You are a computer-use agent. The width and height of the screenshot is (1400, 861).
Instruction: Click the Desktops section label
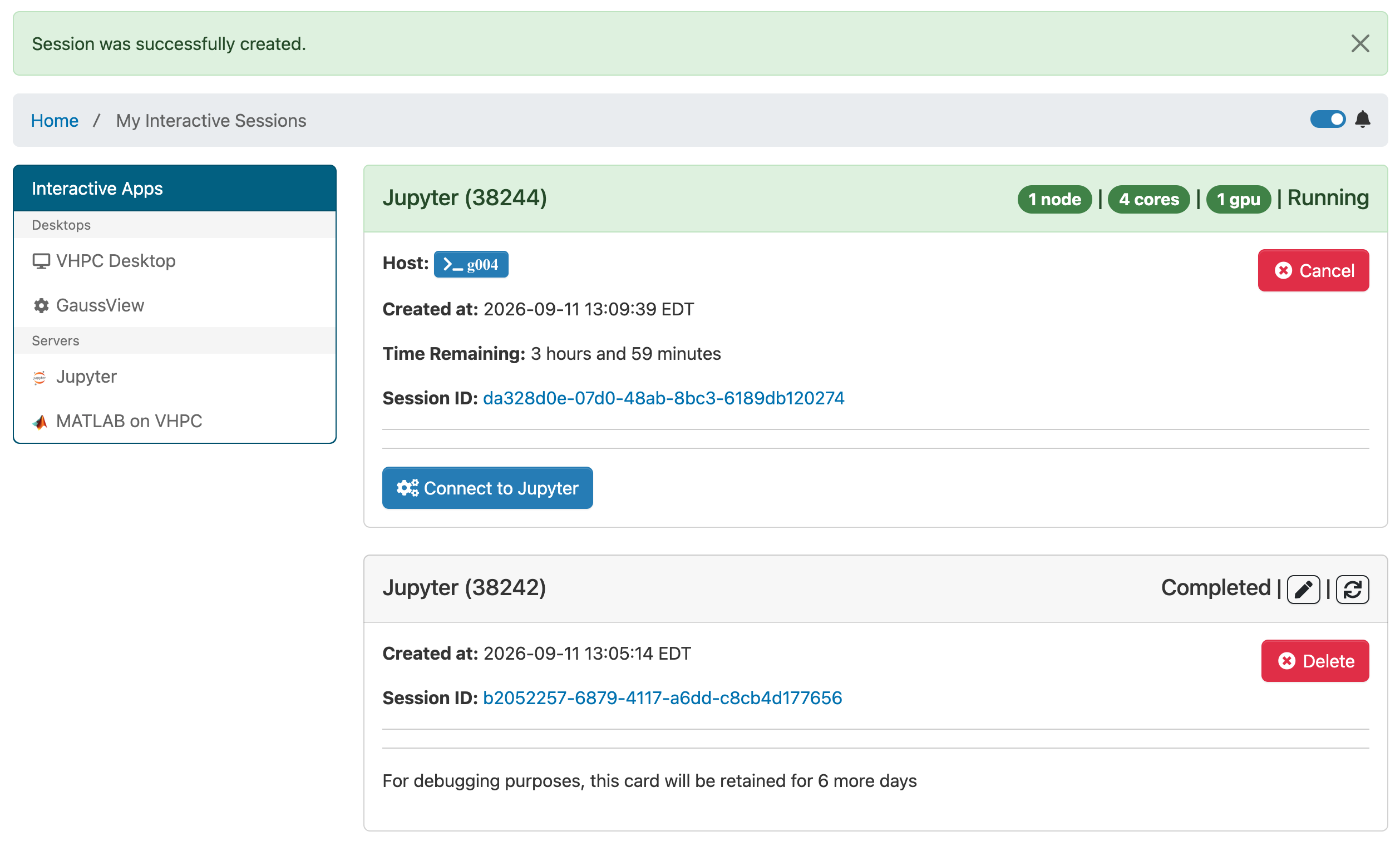pos(62,225)
